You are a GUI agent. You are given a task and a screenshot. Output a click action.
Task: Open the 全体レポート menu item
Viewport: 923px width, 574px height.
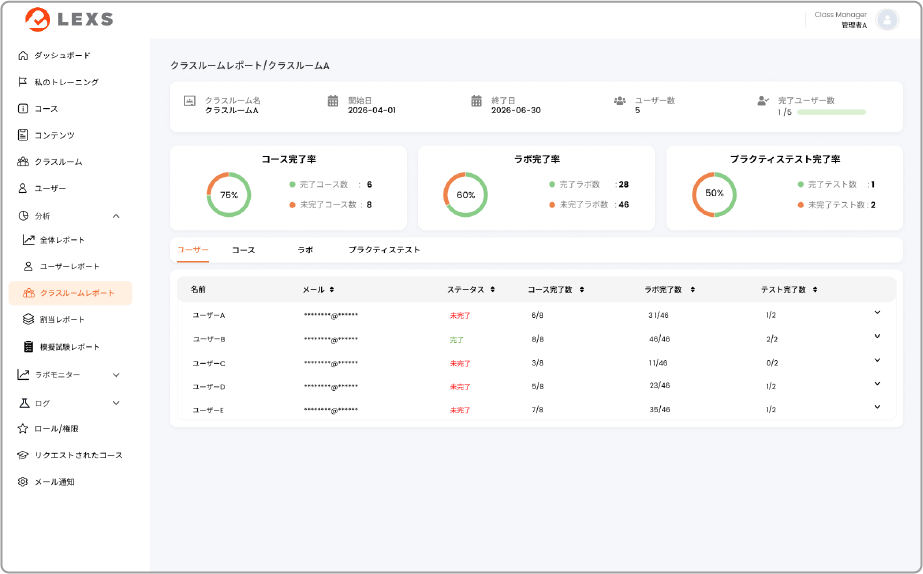click(62, 240)
